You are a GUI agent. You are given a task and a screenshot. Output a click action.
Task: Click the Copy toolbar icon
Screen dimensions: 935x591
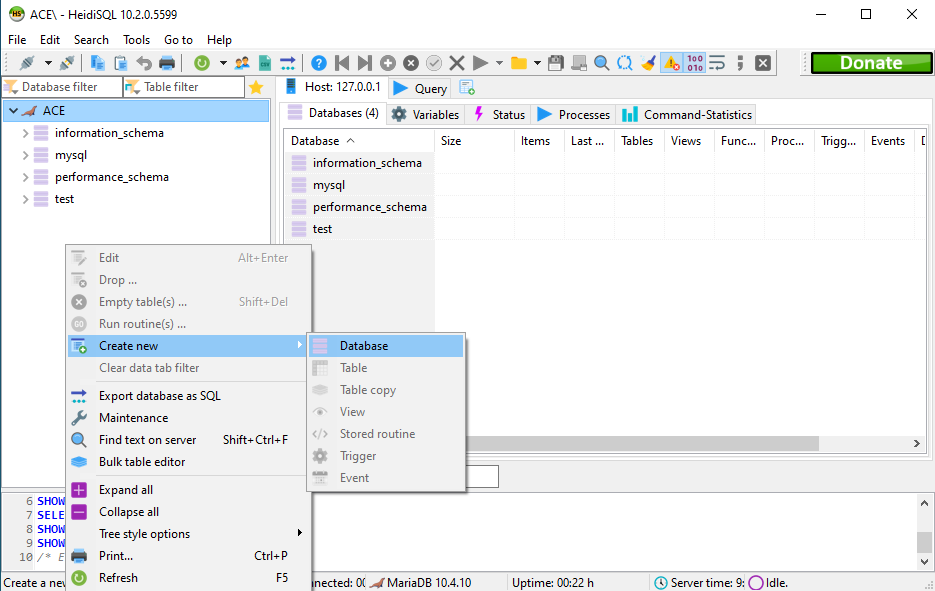coord(97,63)
